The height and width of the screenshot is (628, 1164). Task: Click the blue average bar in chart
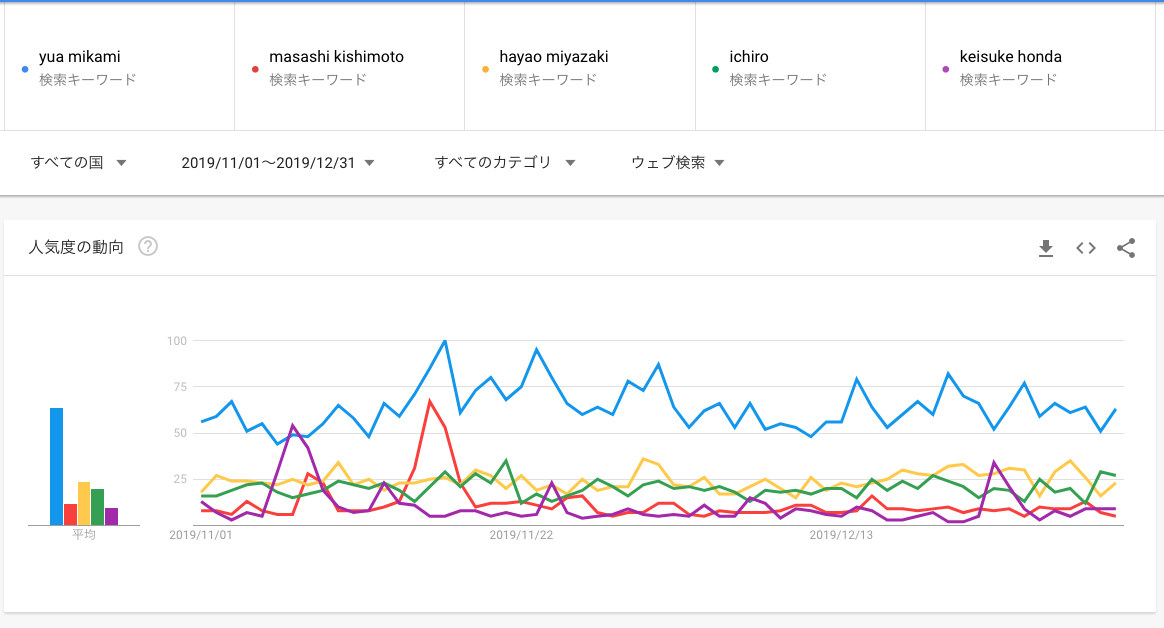pyautogui.click(x=56, y=467)
